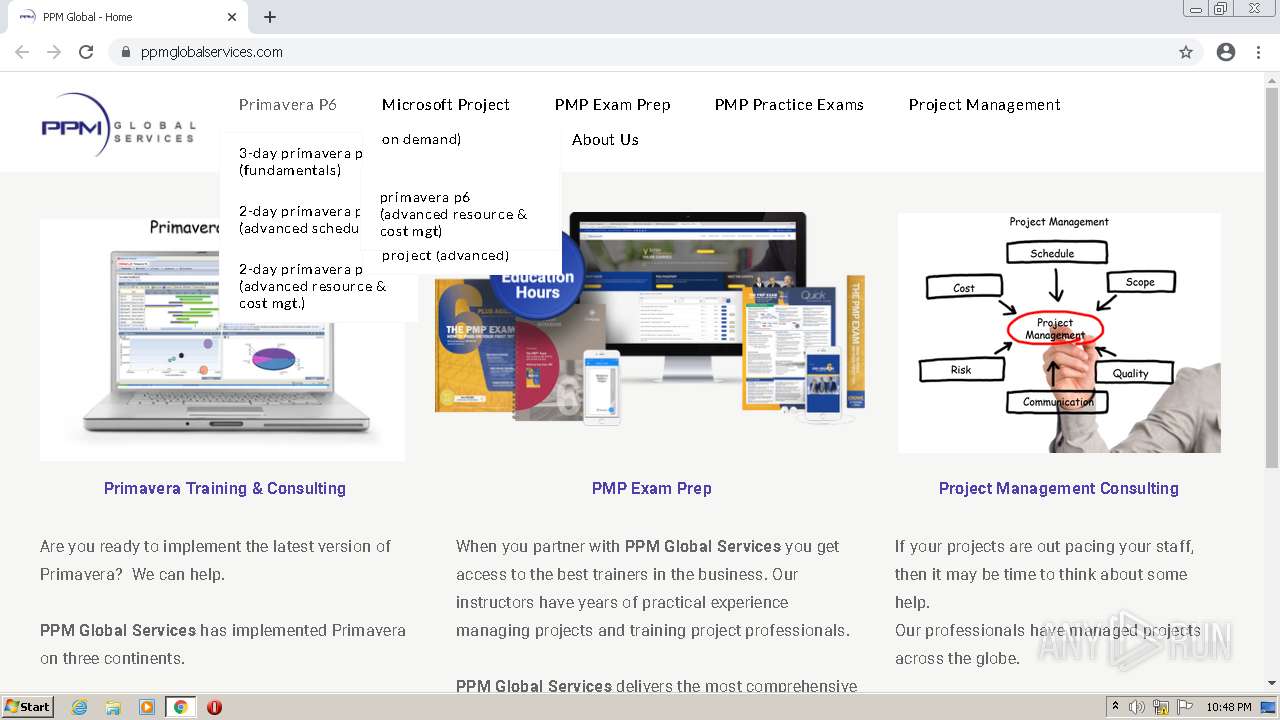This screenshot has width=1280, height=720.
Task: Click the 'PPM Global Services delivers' paragraph text
Action: 656,686
